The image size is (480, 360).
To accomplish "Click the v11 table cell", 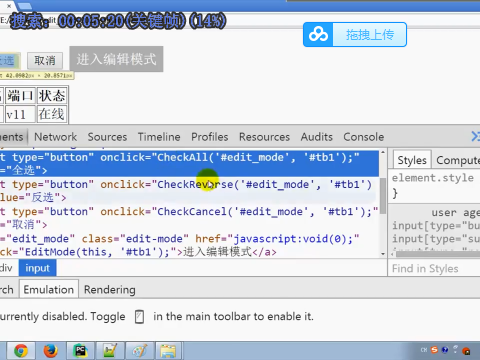I will click(x=20, y=114).
